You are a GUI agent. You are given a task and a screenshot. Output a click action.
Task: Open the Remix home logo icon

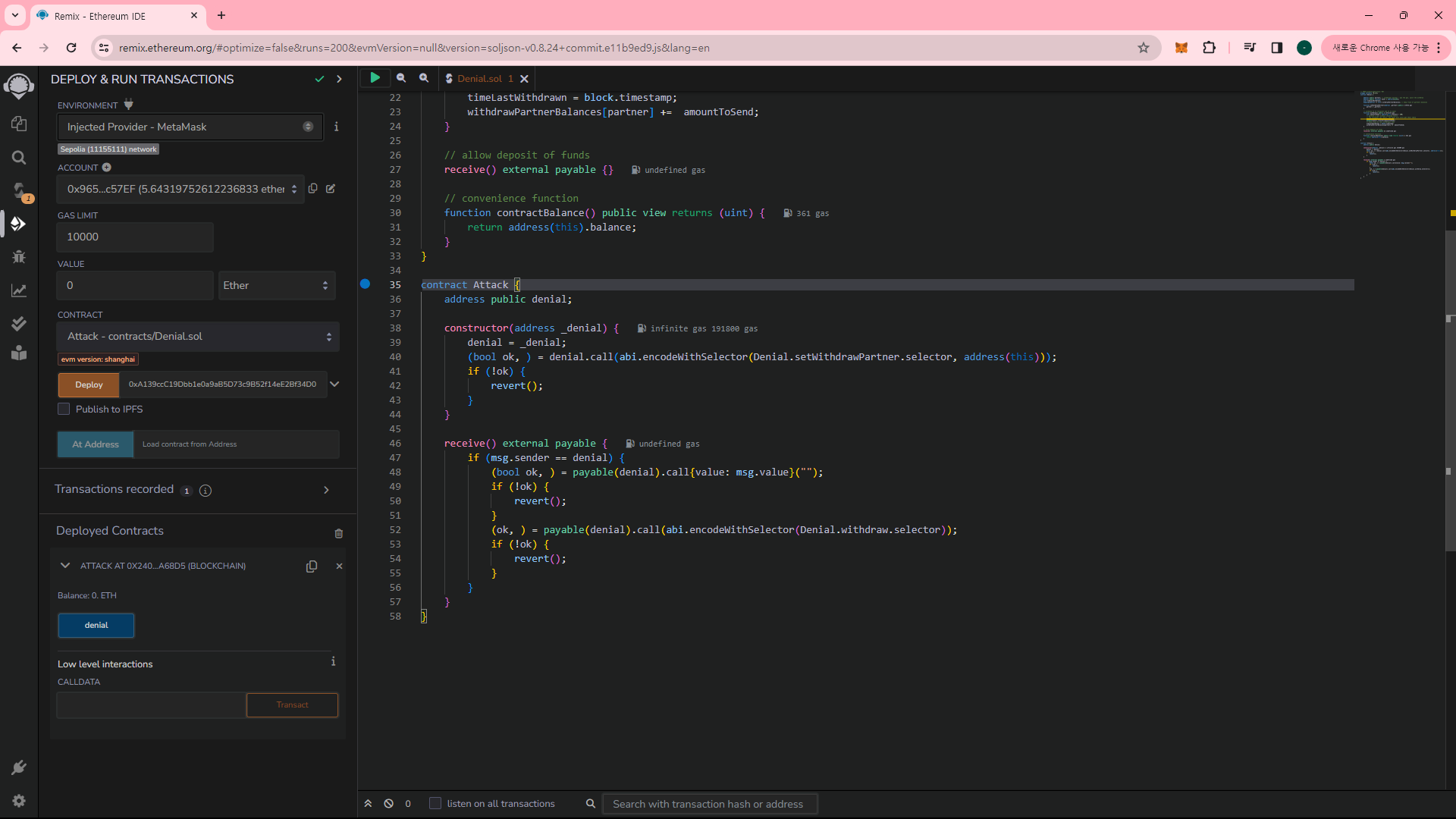[x=18, y=86]
